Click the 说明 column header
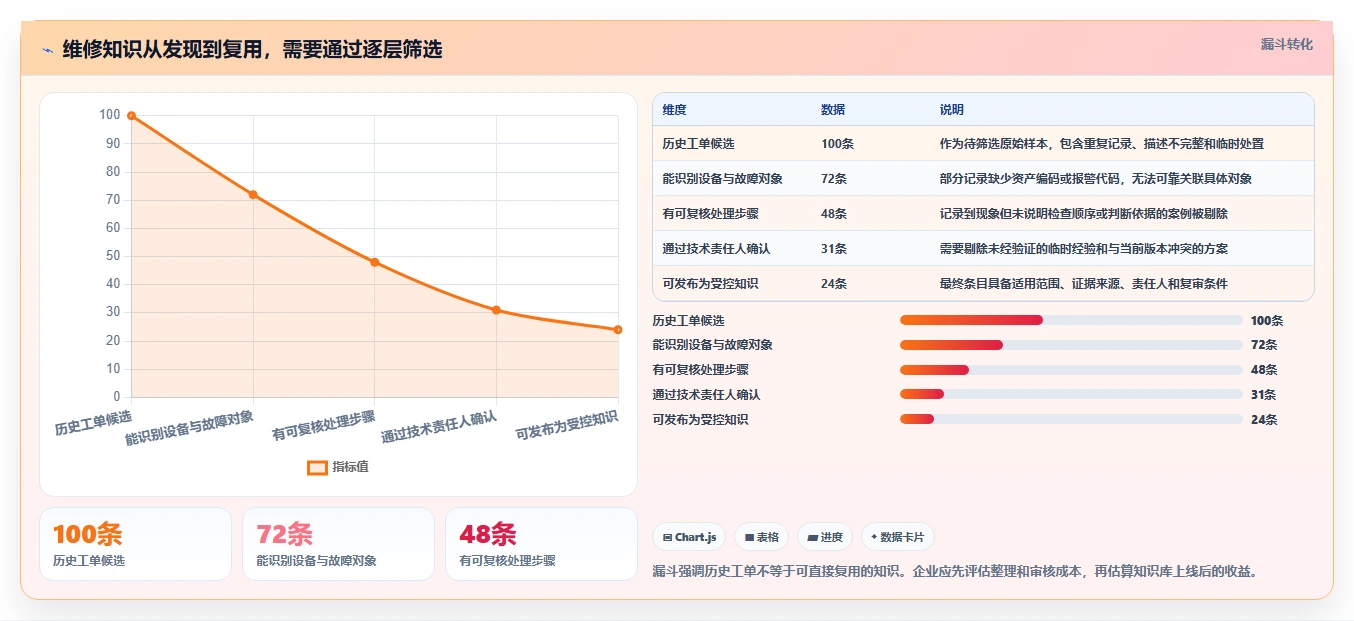Viewport: 1354px width, 621px height. point(951,110)
